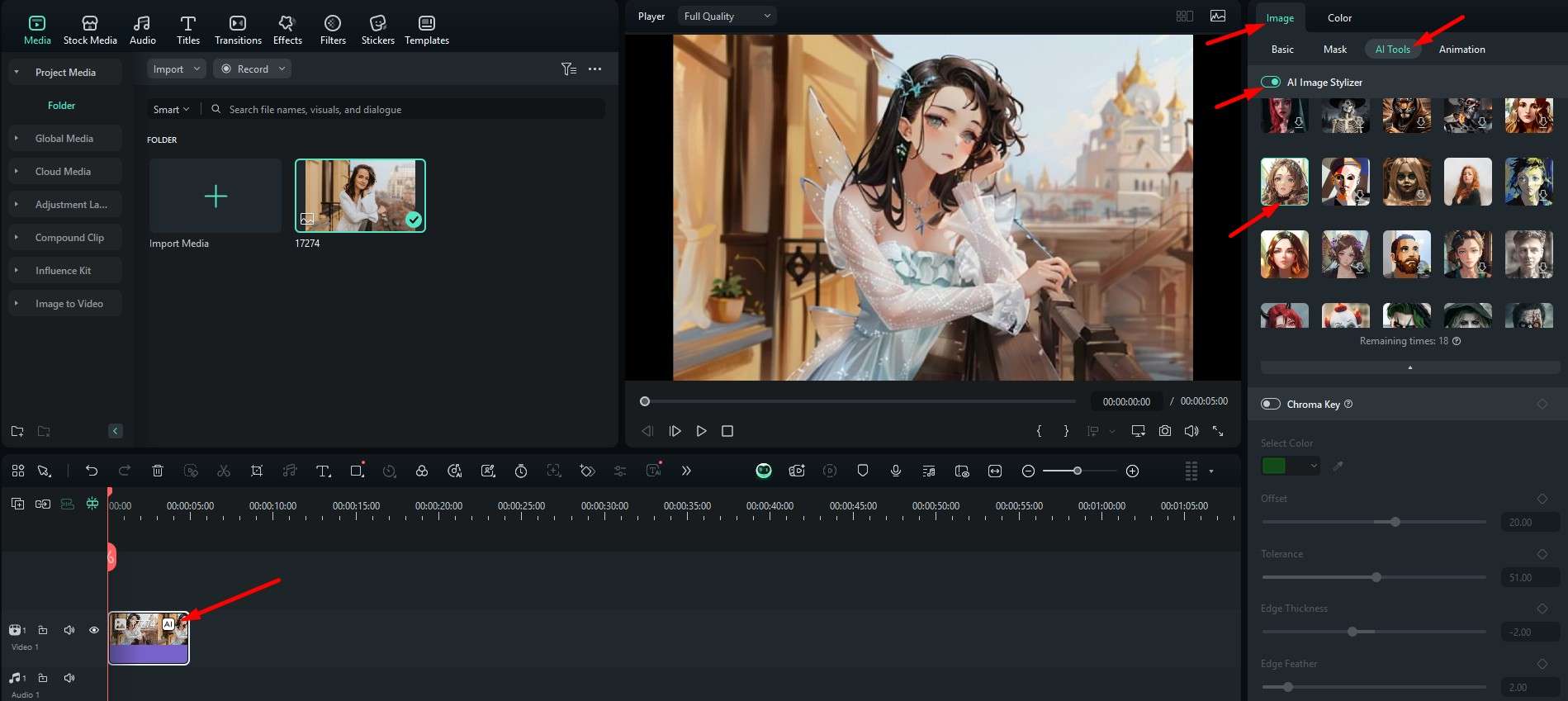Mute the Video 1 track
The image size is (1568, 701).
point(69,630)
